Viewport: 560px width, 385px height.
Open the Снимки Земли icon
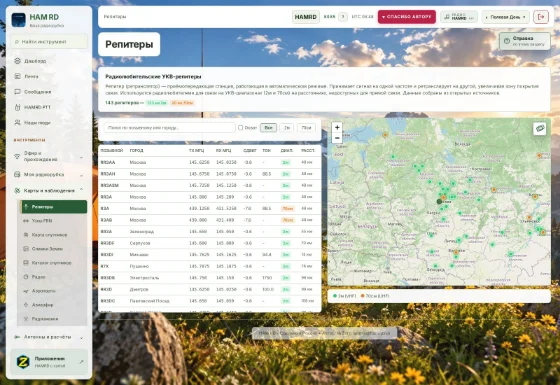[x=26, y=249]
